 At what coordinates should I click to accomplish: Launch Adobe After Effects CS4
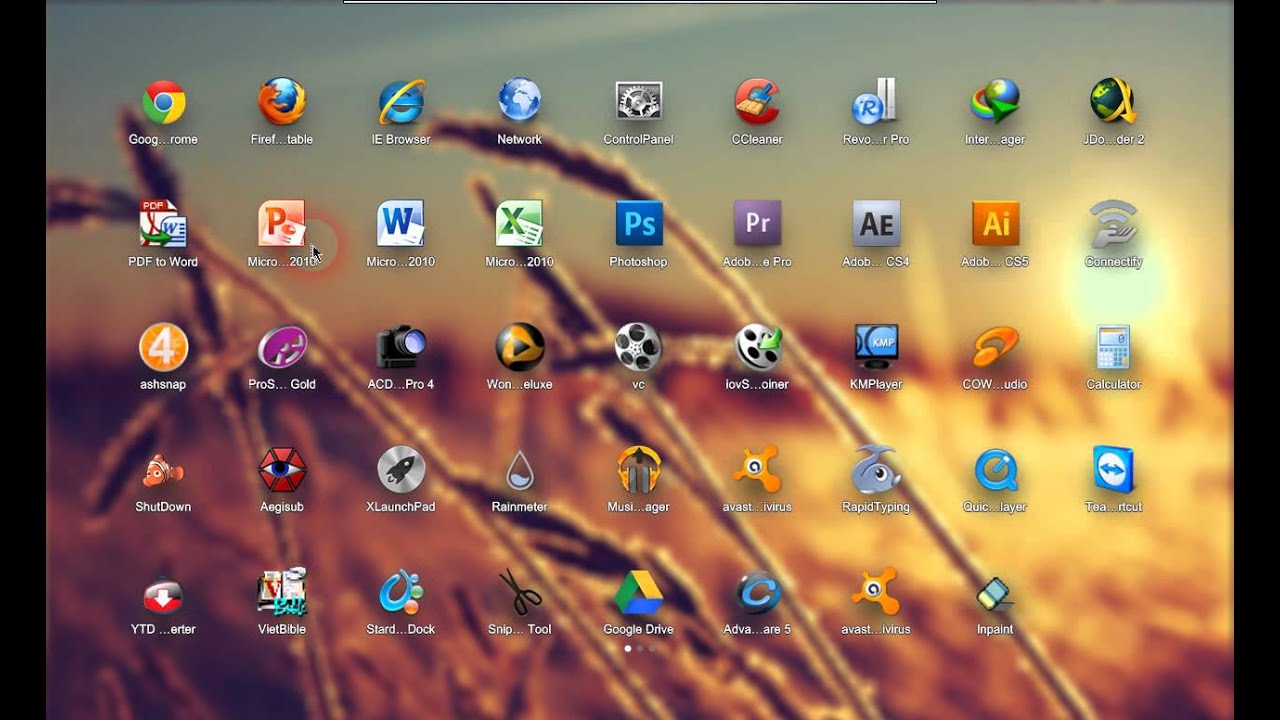point(876,224)
